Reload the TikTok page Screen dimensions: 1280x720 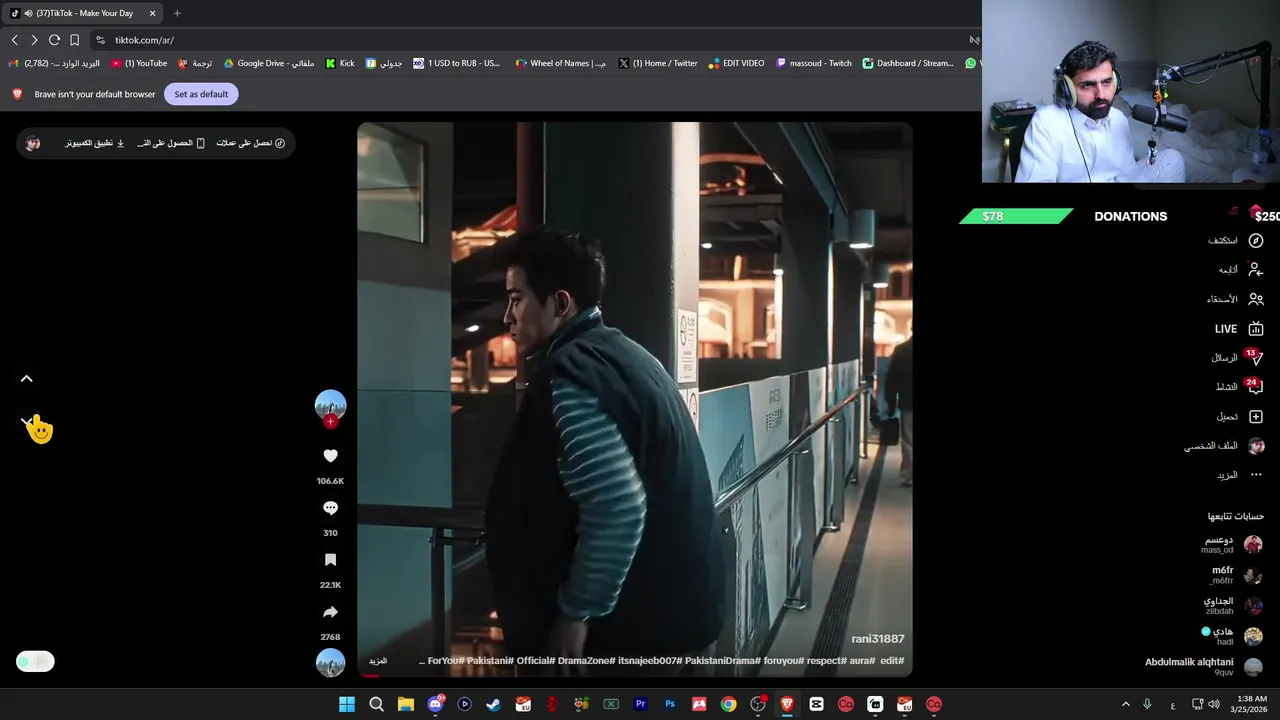54,40
